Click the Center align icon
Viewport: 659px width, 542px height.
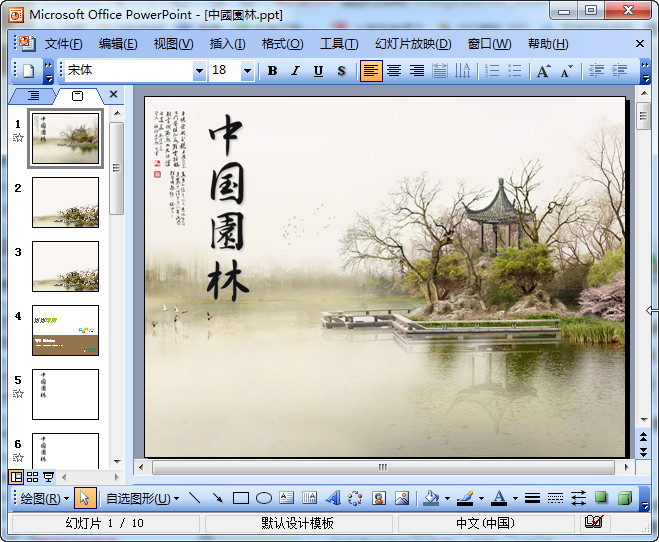point(394,71)
